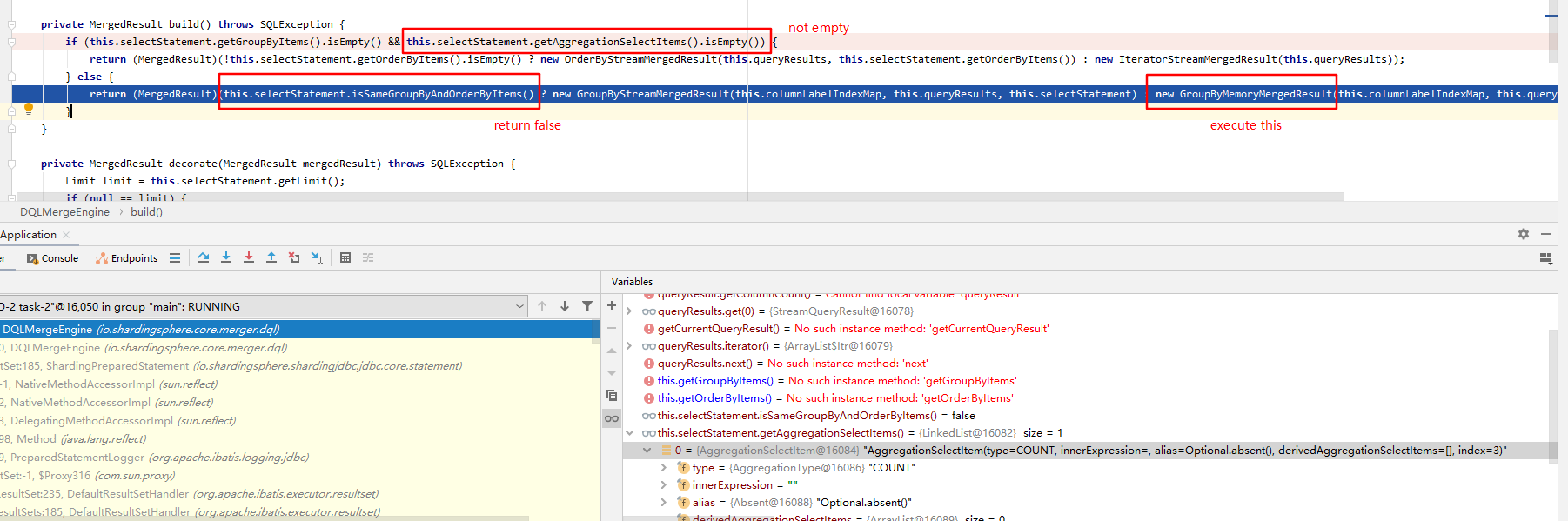This screenshot has width=1568, height=521.
Task: Click the threads list layout icon beside Endpoints
Action: point(175,257)
